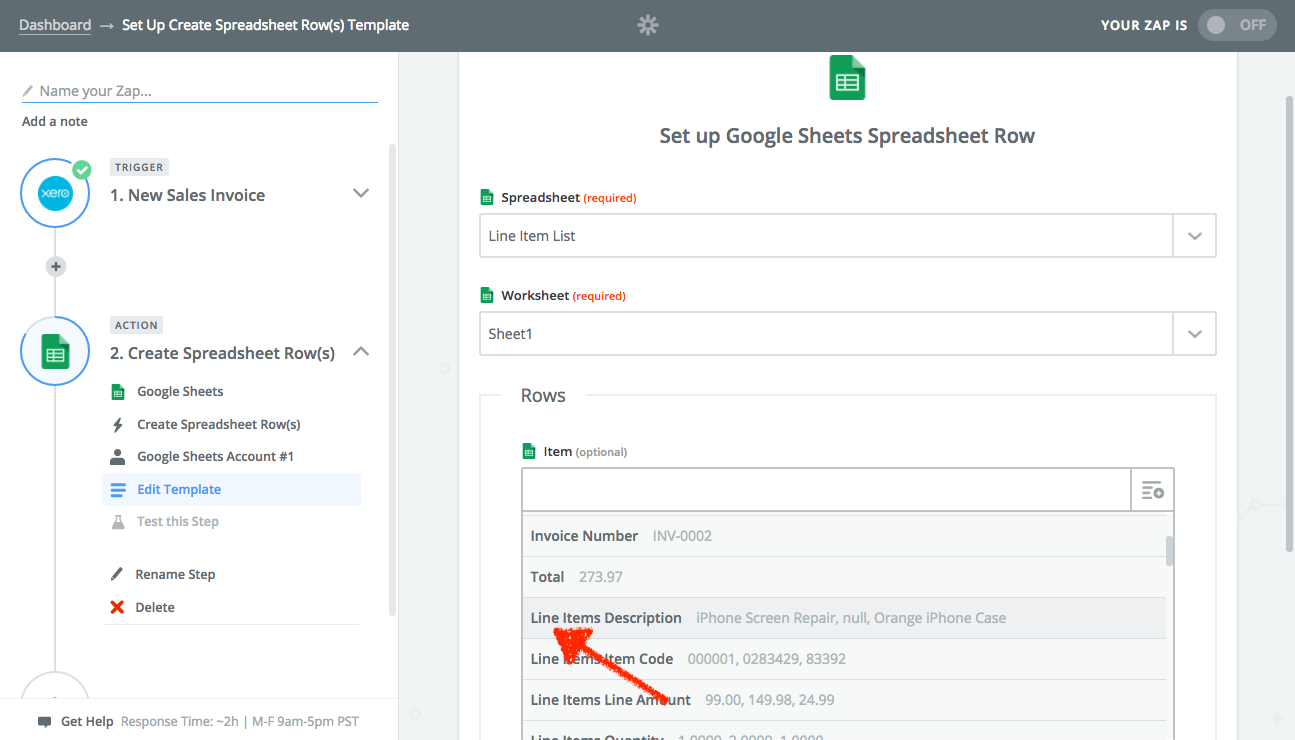This screenshot has height=740, width=1295.
Task: Select the Line Items Description option
Action: (x=844, y=618)
